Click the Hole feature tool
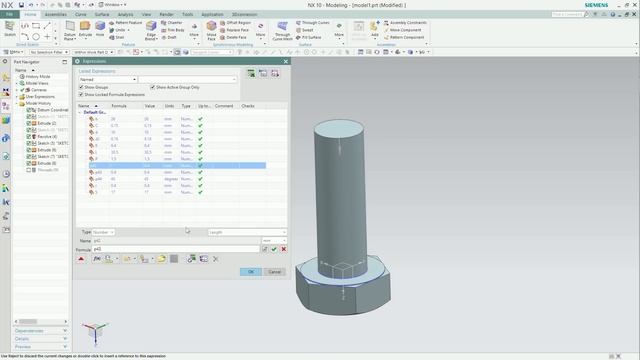Image resolution: width=640 pixels, height=360 pixels. (100, 29)
